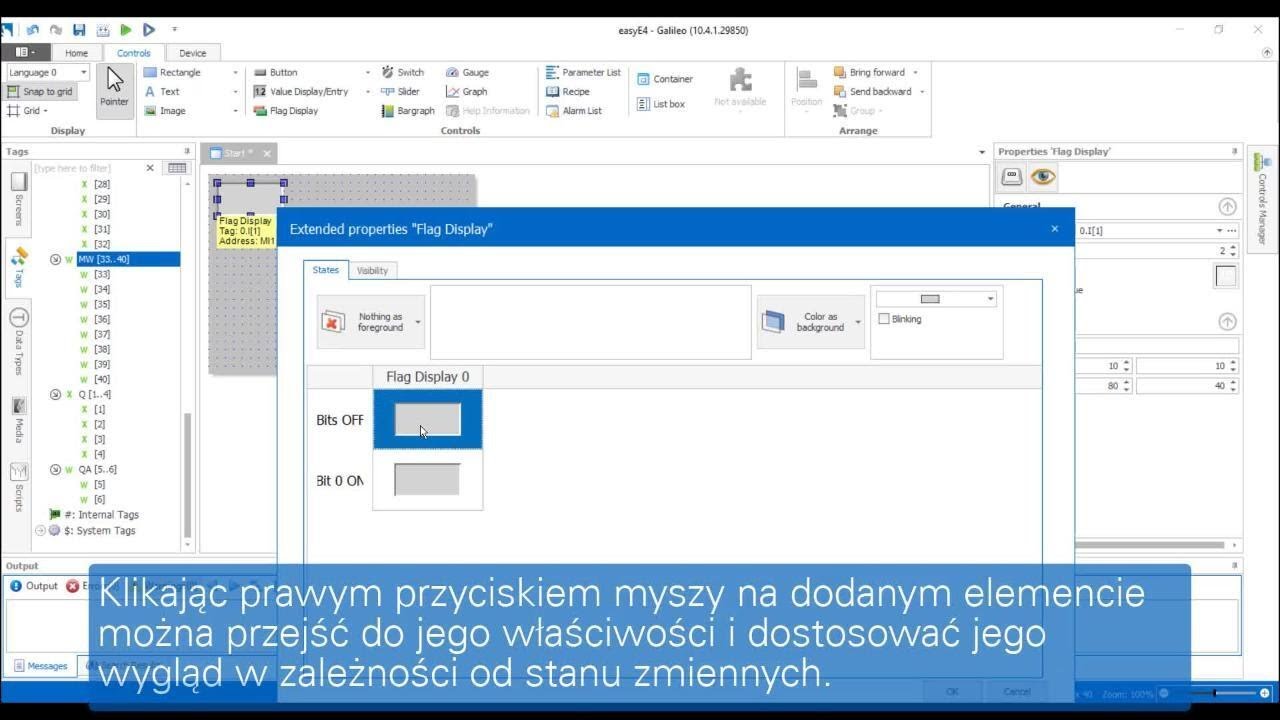Insert an Alarm List control
The image size is (1280, 720).
click(574, 111)
